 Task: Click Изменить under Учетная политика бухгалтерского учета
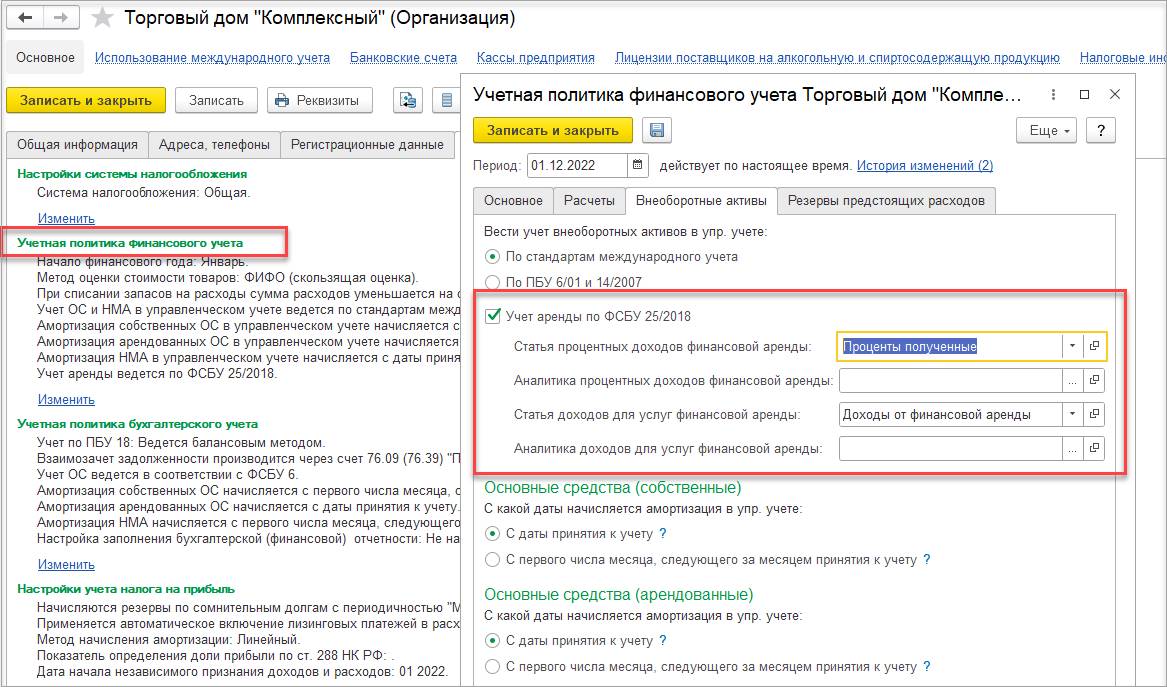point(66,564)
